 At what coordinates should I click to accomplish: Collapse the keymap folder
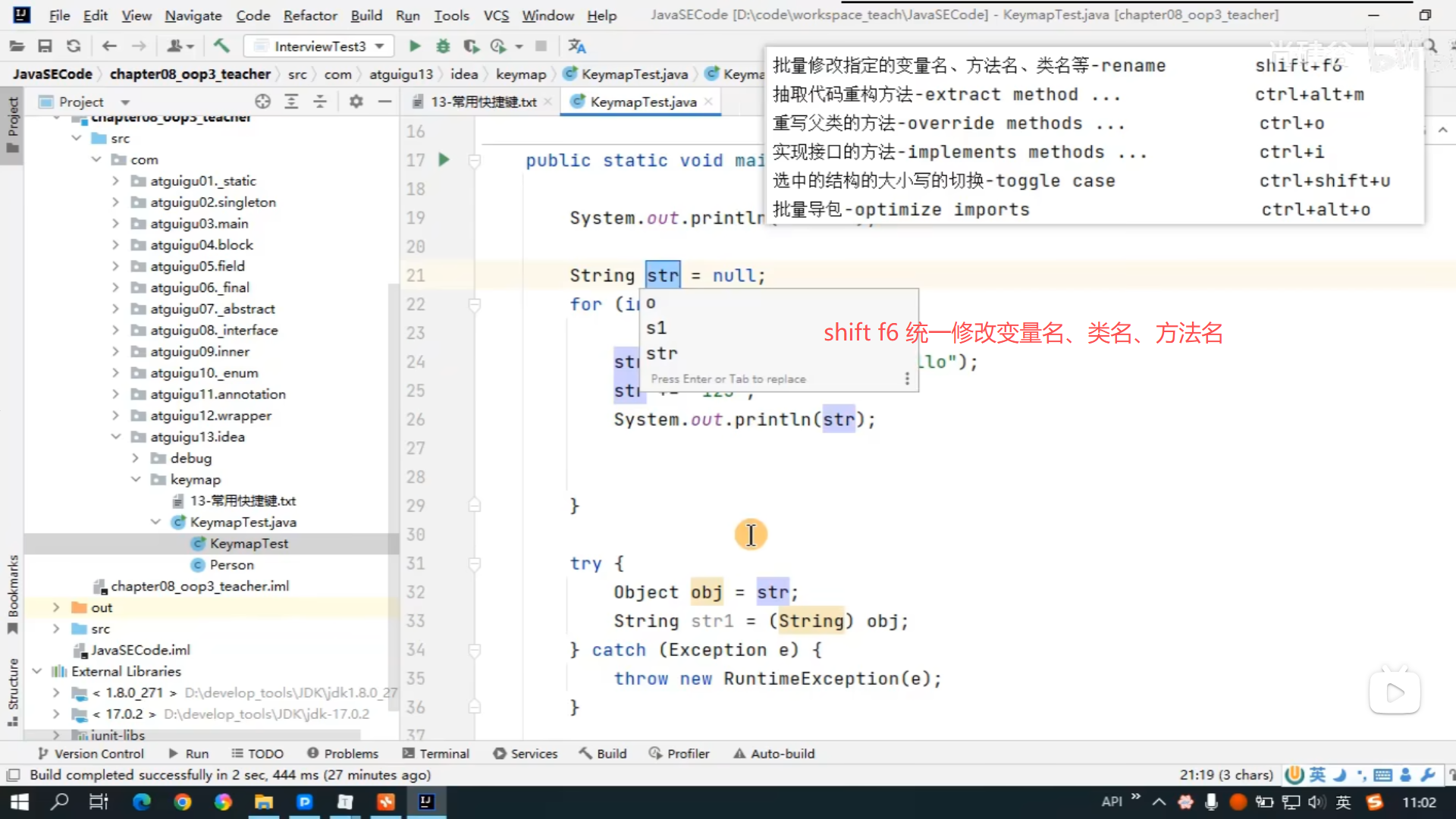click(136, 479)
